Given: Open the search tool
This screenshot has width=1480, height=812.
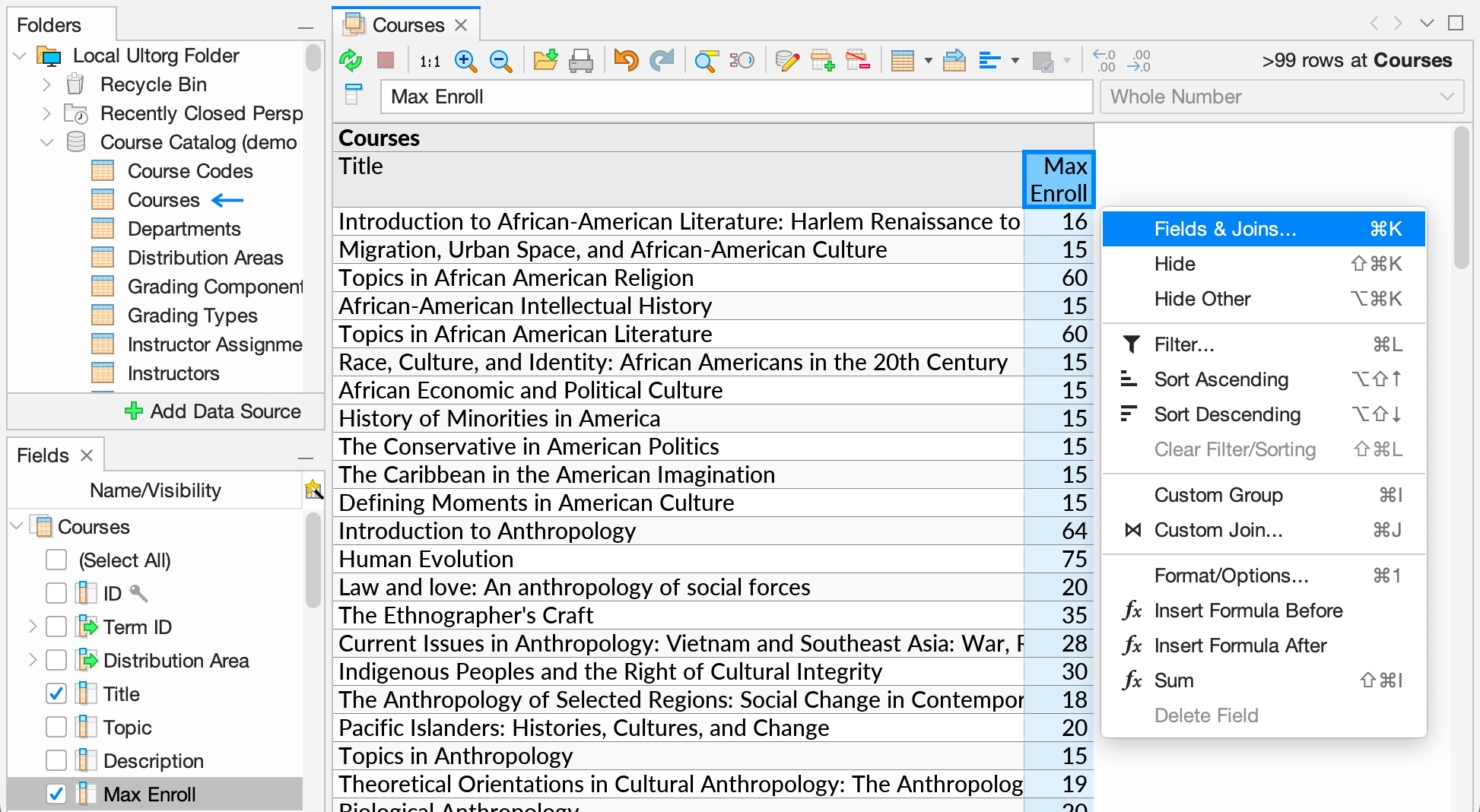Looking at the screenshot, I should pos(705,60).
